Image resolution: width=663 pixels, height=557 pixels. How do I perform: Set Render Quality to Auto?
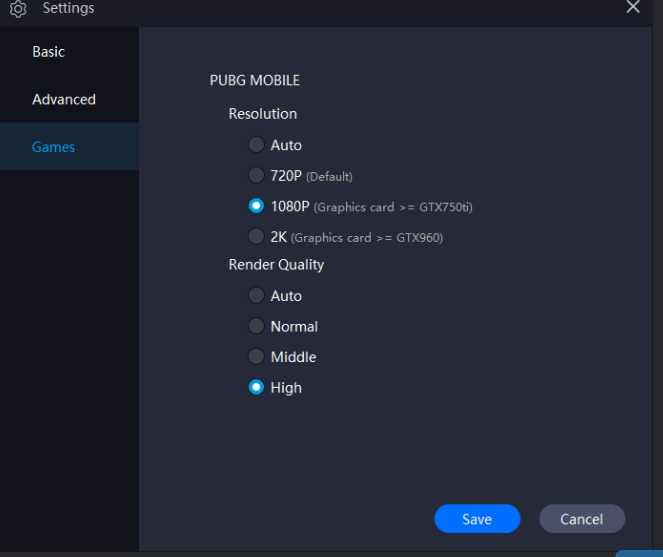pyautogui.click(x=256, y=295)
